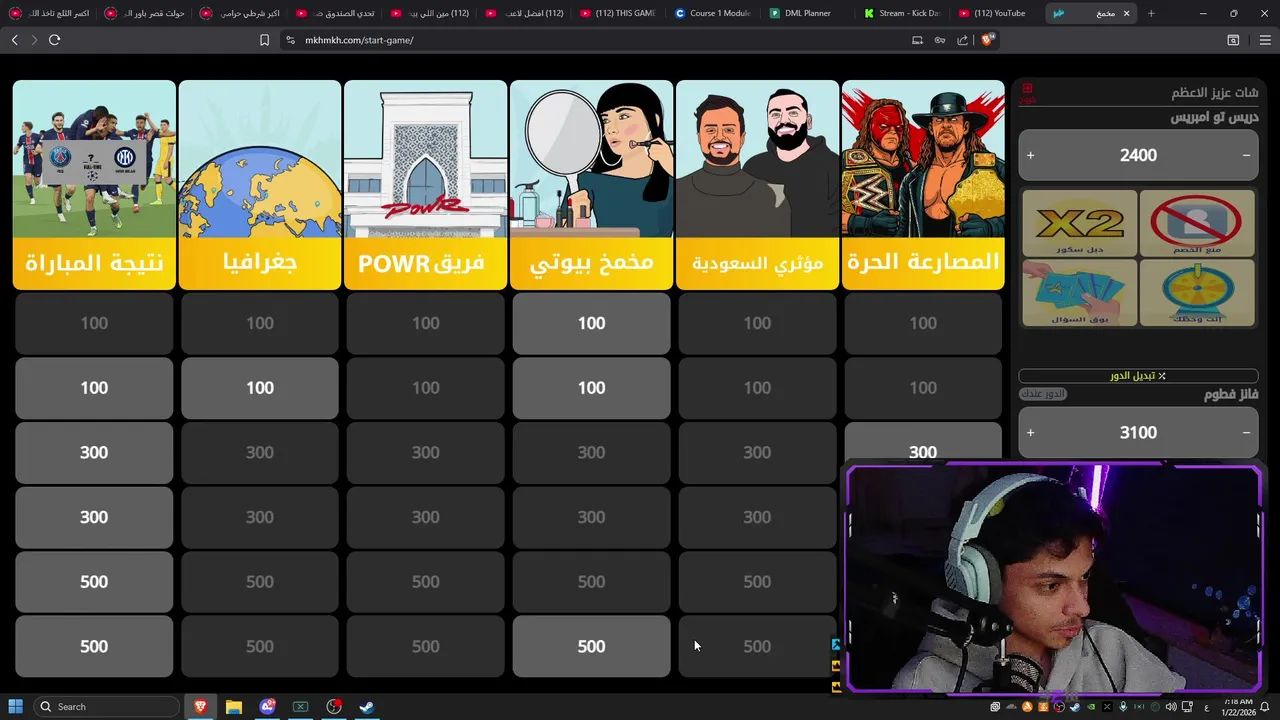The width and height of the screenshot is (1280, 720).
Task: Open Brave browser from the taskbar
Action: [200, 706]
